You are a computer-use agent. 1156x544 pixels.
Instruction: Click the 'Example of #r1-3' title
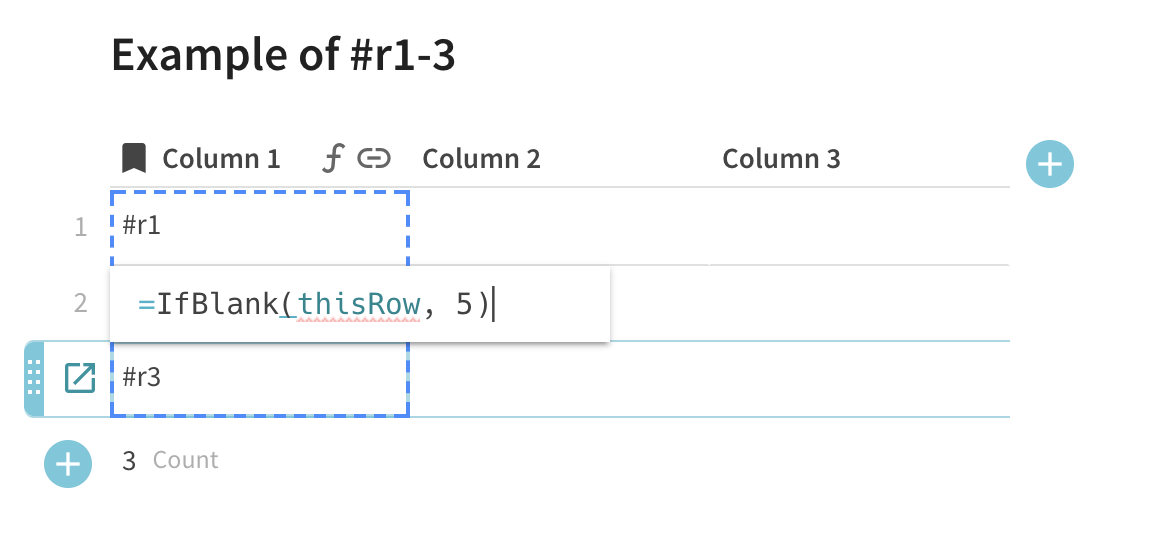pyautogui.click(x=283, y=55)
